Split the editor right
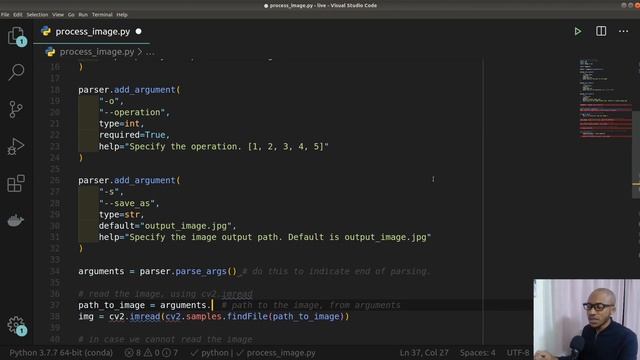Viewport: 640px width, 360px height. point(601,31)
